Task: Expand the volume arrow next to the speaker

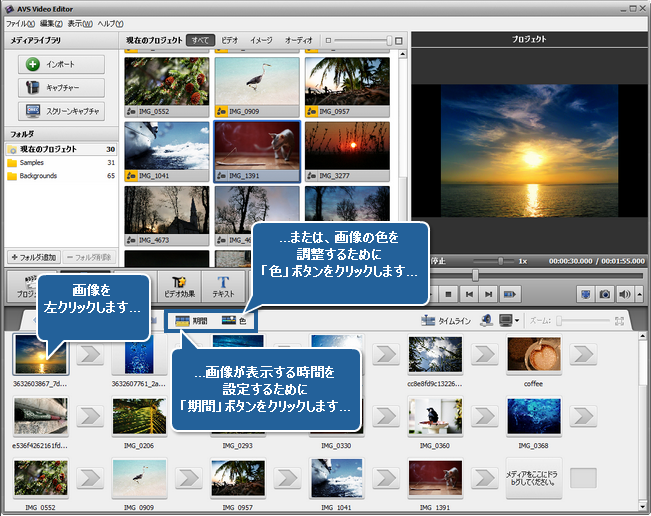Action: coord(637,295)
